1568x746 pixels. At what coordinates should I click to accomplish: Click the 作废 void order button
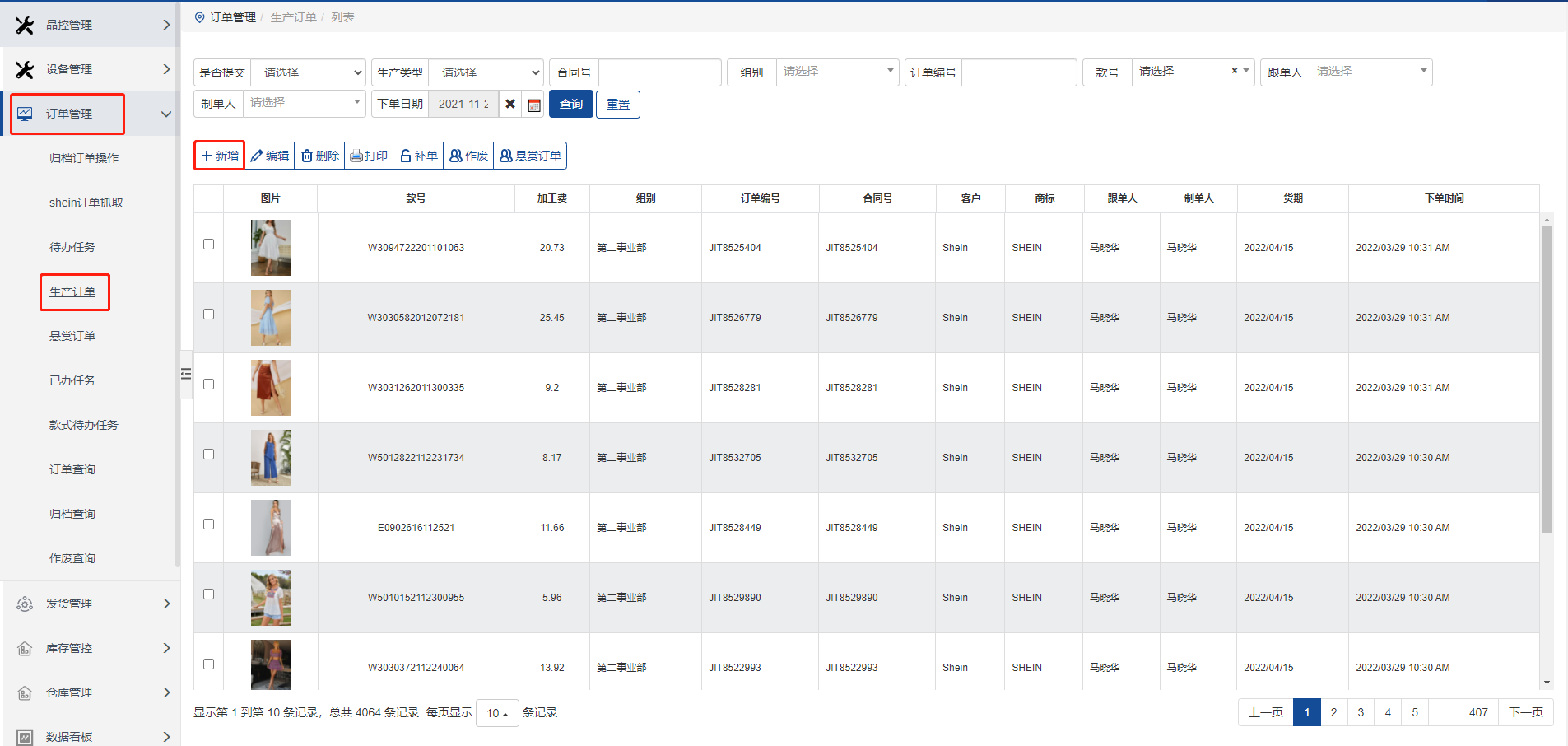[468, 156]
